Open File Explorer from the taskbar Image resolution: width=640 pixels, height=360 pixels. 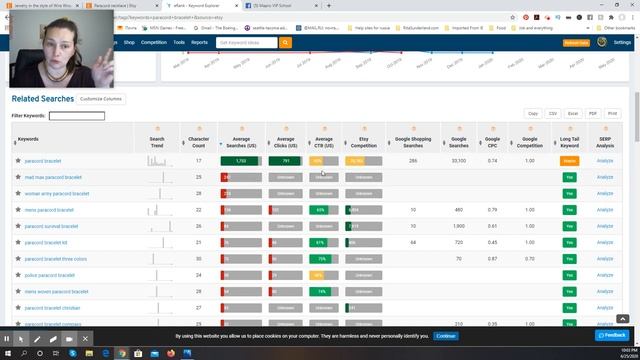click(89, 353)
